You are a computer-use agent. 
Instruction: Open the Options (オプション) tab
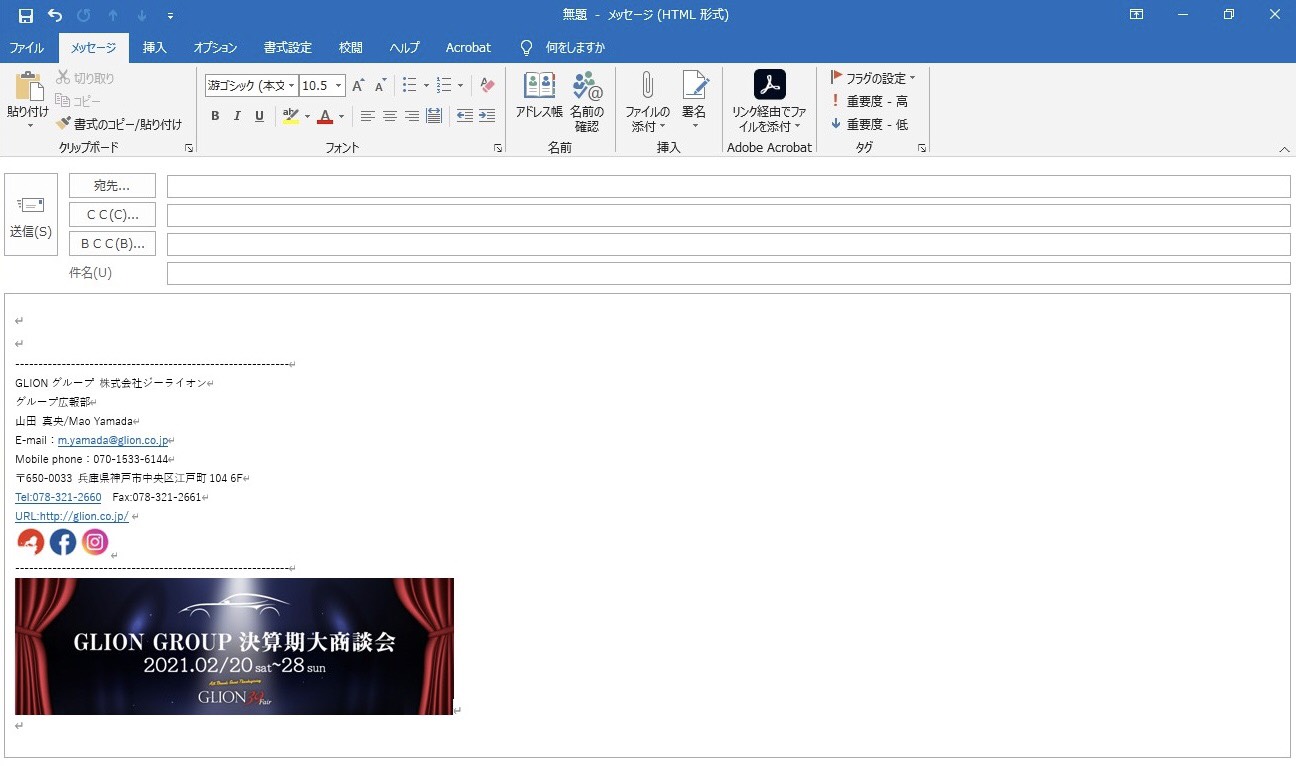click(215, 47)
